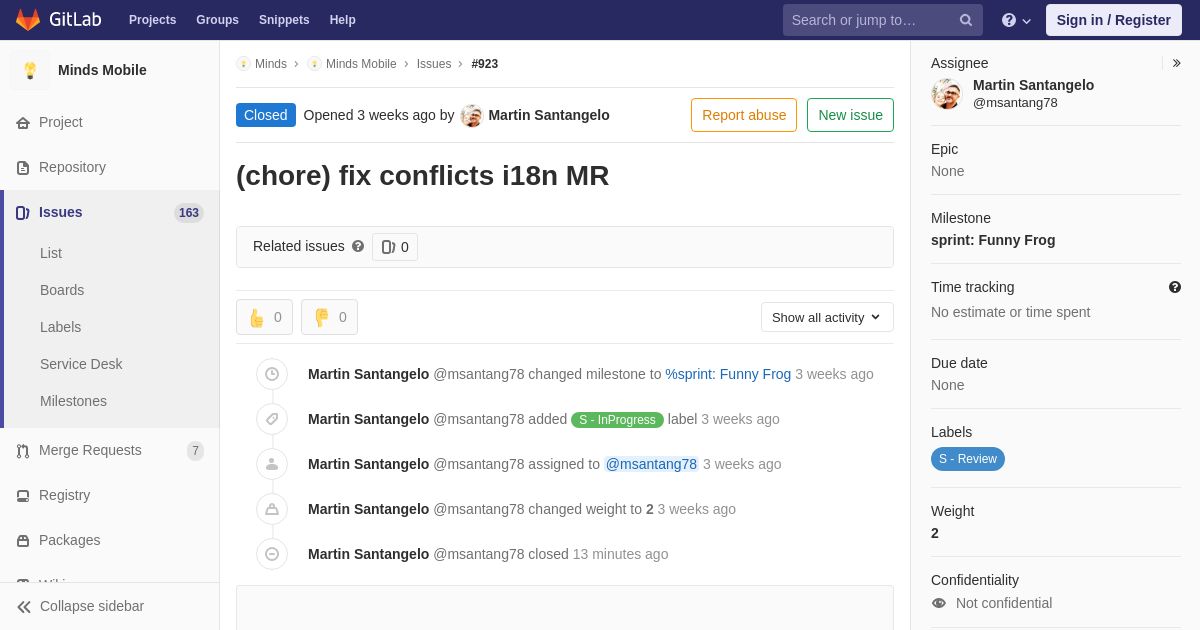
Task: Click the Merge Requests count badge 7
Action: click(x=195, y=451)
